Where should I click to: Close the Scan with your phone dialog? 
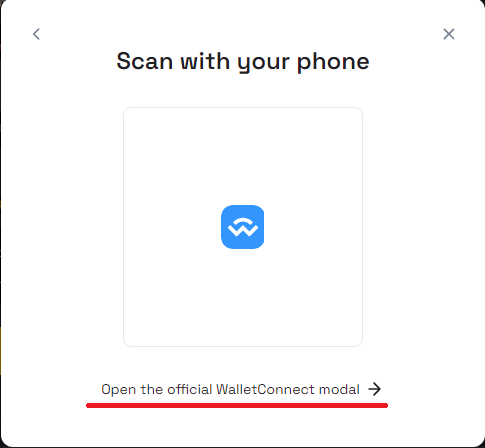[x=449, y=34]
